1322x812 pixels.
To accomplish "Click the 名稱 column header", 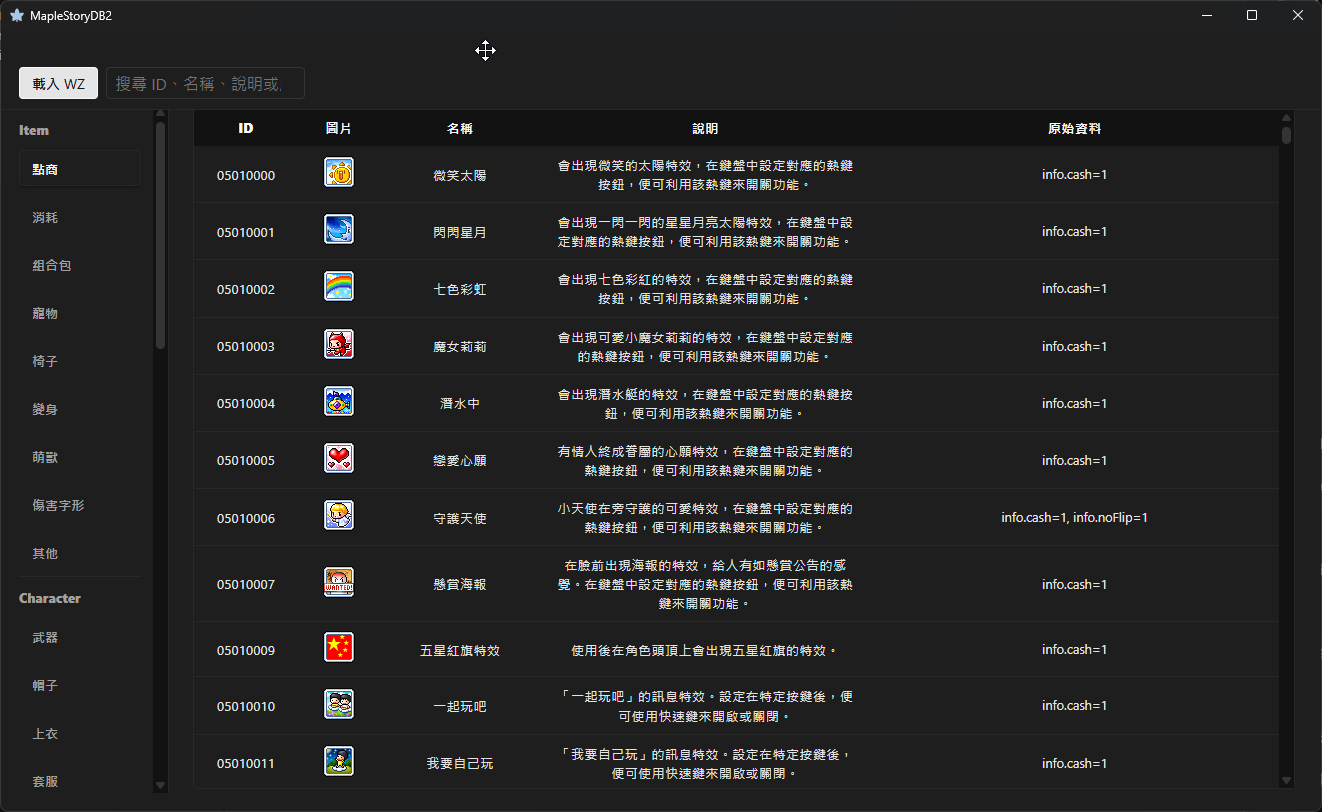I will [x=460, y=129].
